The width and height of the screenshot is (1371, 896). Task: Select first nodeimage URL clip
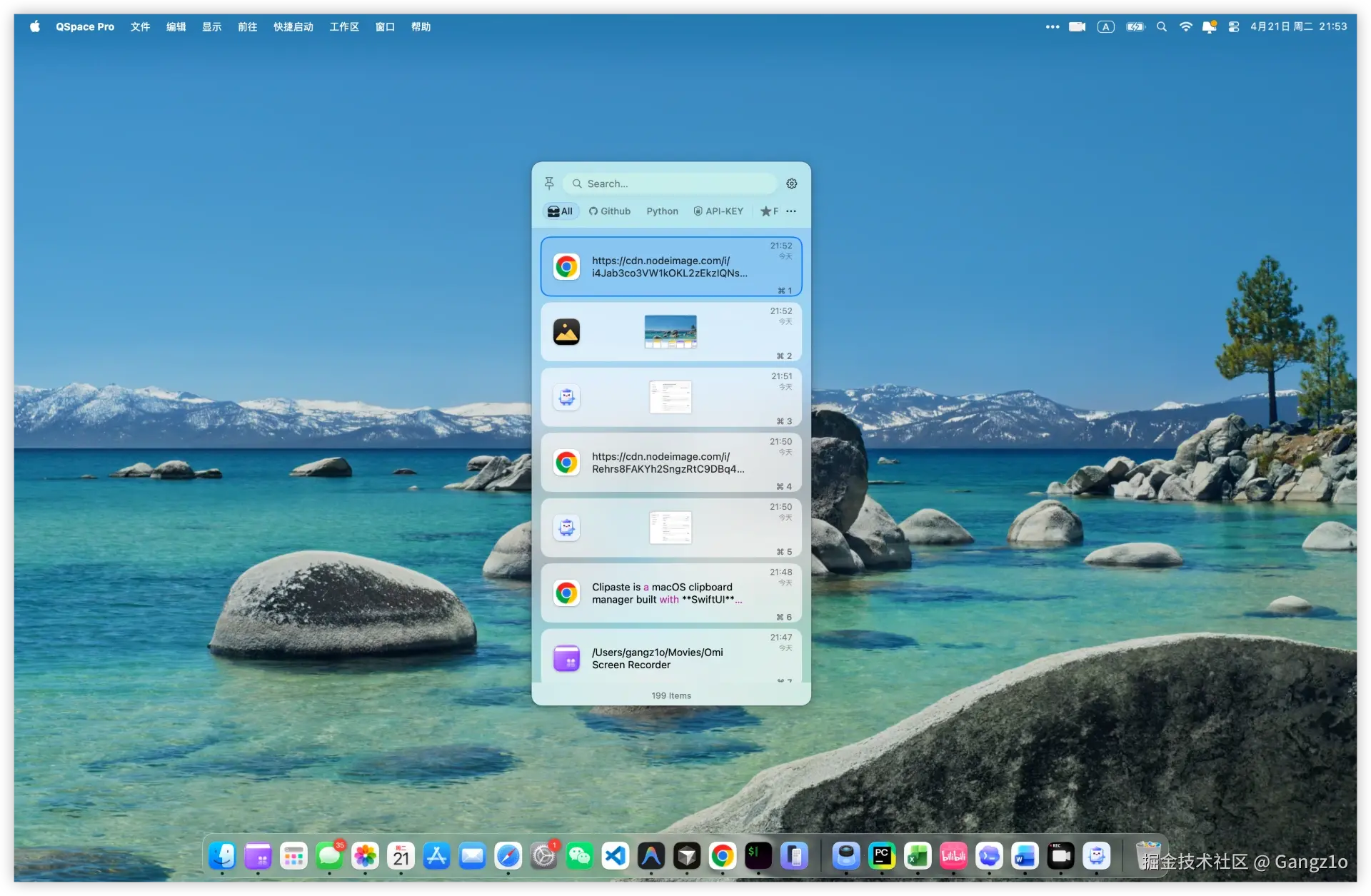coord(670,267)
